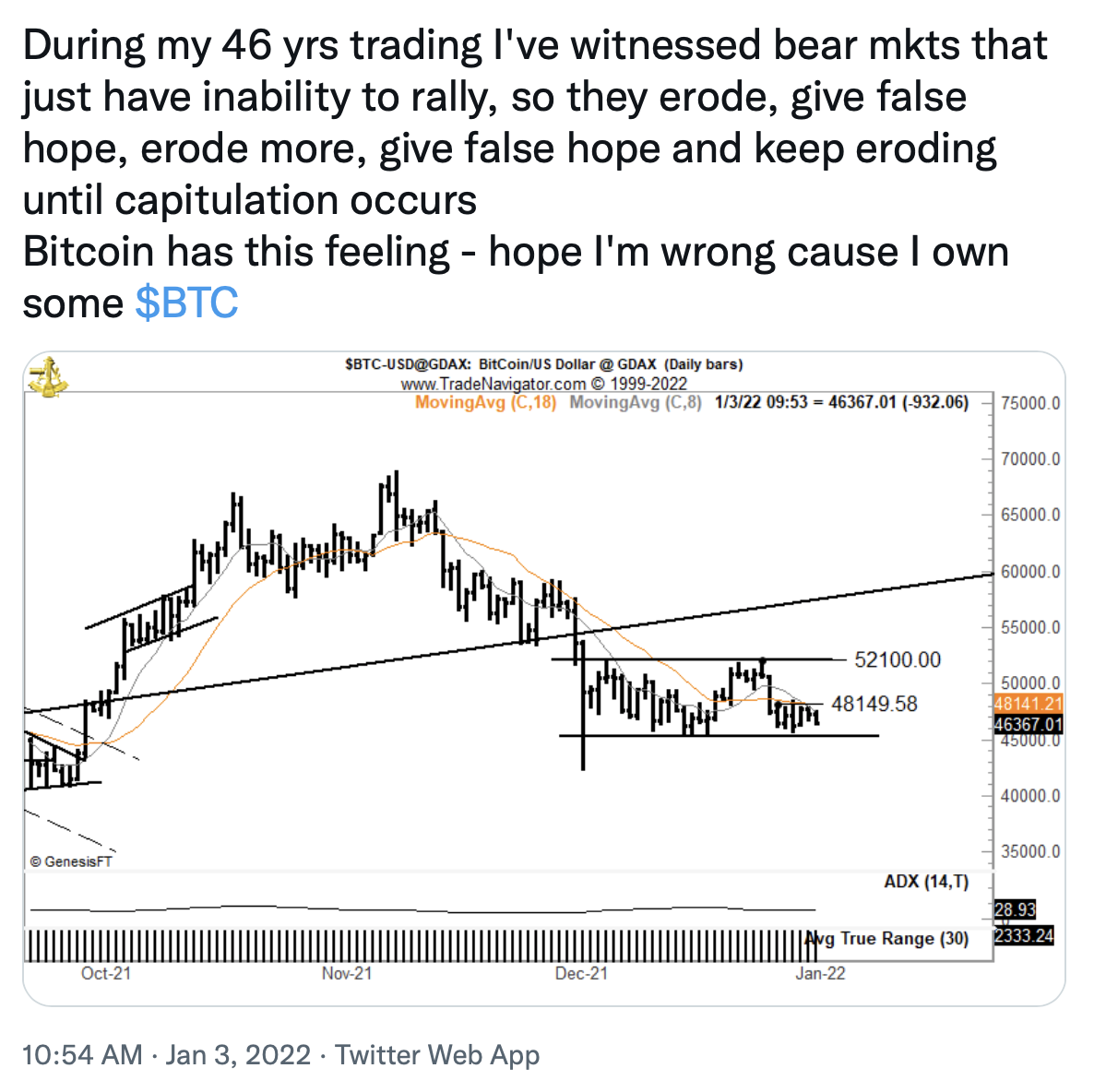Click the Avg True Range (30) label

pos(886,939)
